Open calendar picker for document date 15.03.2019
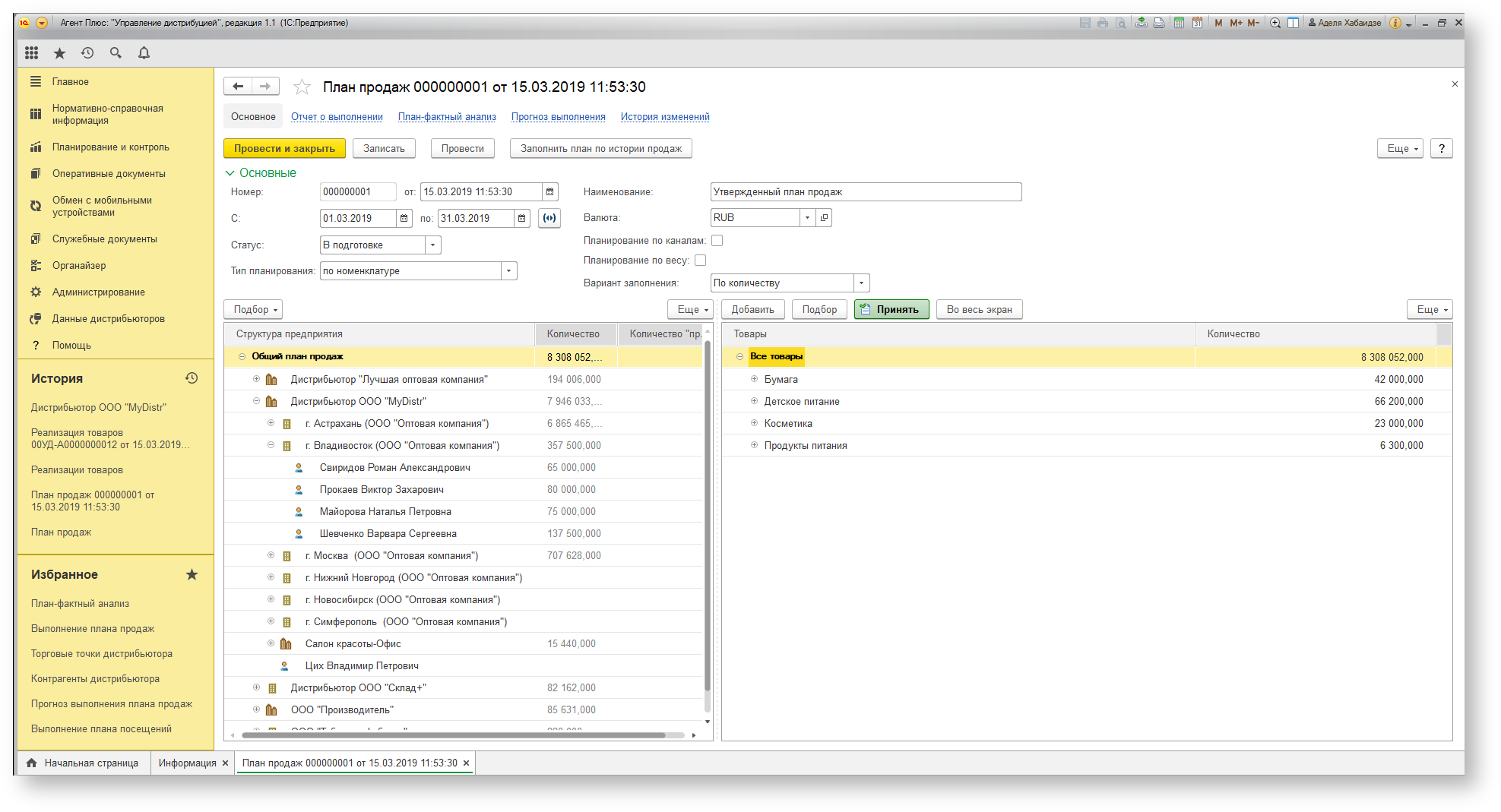 pos(550,191)
